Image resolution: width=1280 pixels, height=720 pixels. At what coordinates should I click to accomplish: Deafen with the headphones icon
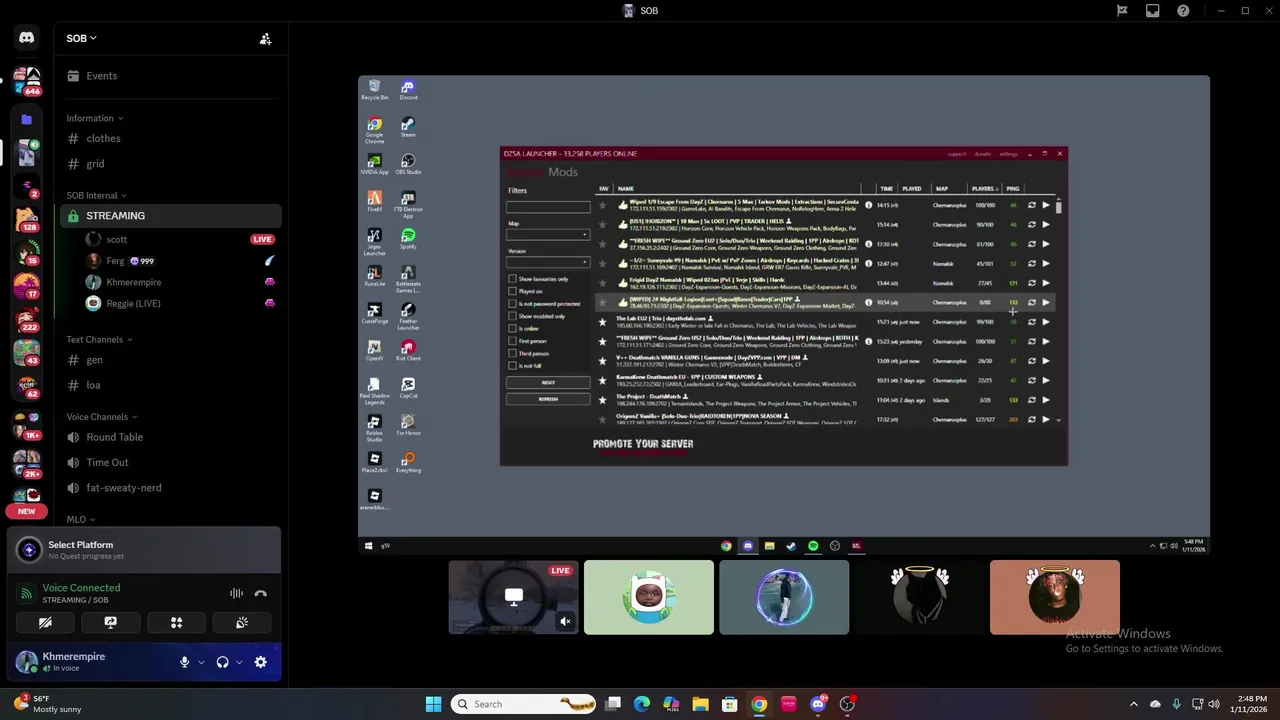point(222,662)
